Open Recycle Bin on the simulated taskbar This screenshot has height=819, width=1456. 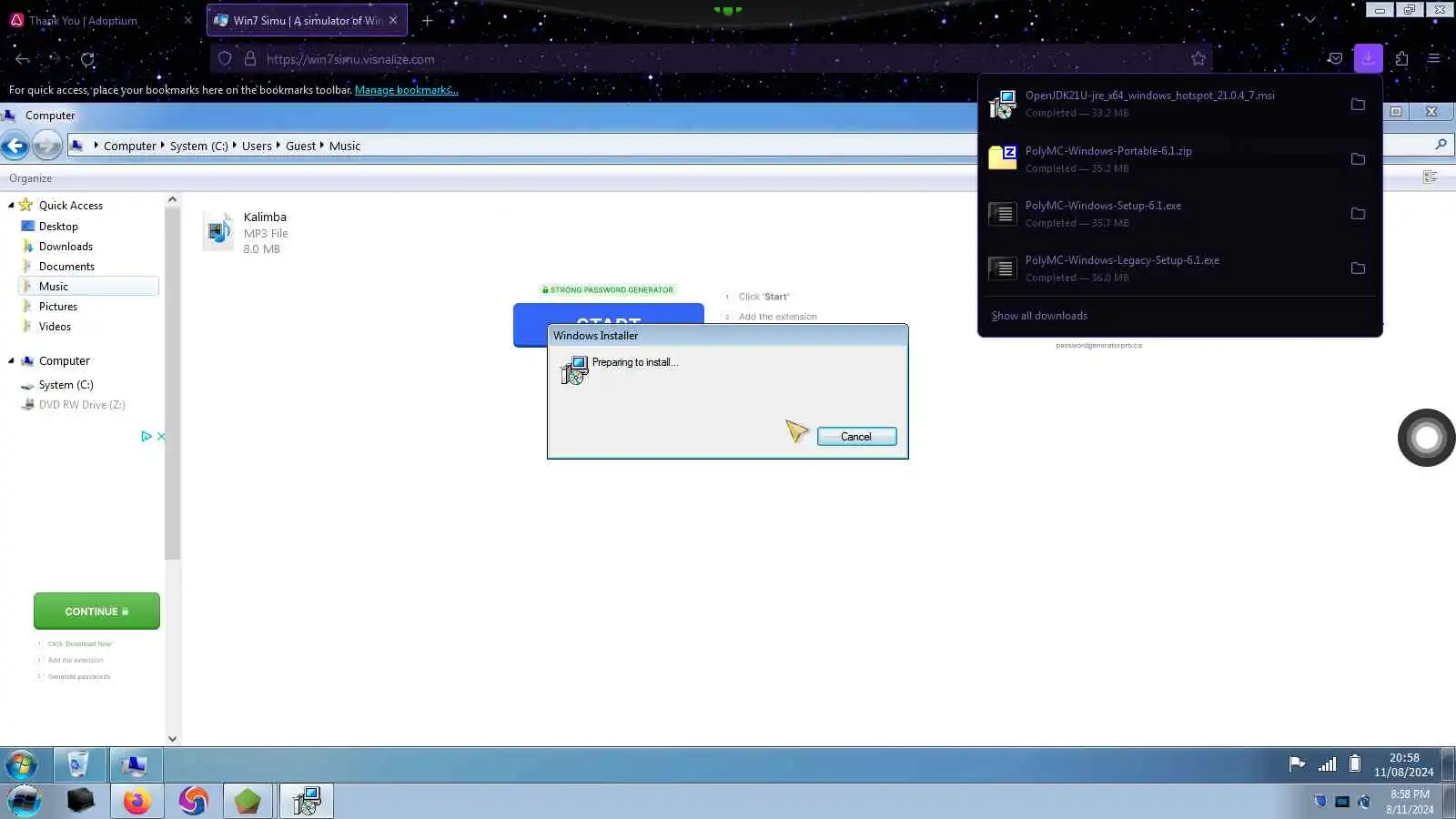tap(79, 764)
